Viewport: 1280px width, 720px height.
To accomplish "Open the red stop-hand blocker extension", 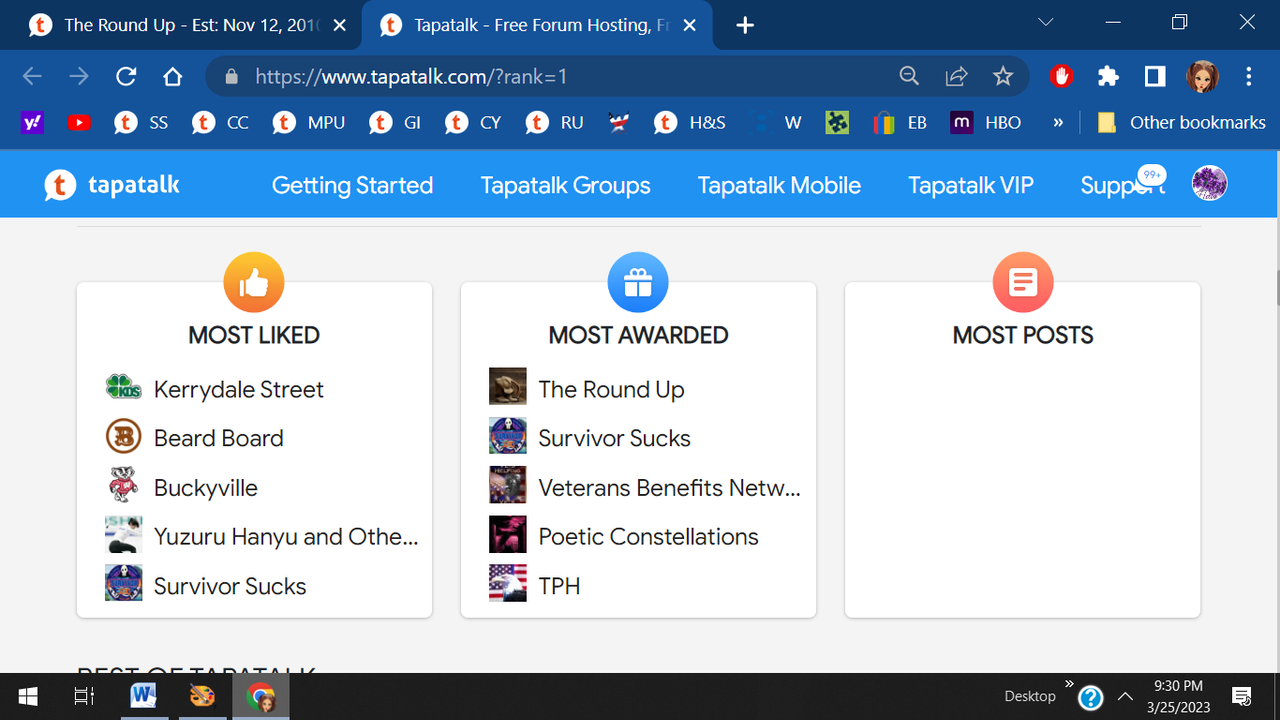I will tap(1062, 76).
